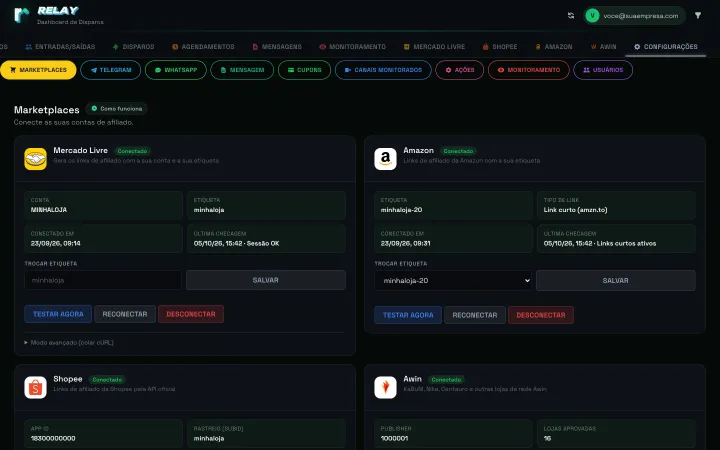This screenshot has width=720, height=450.
Task: Click the document icon beside Mensagens tab
Action: click(255, 47)
